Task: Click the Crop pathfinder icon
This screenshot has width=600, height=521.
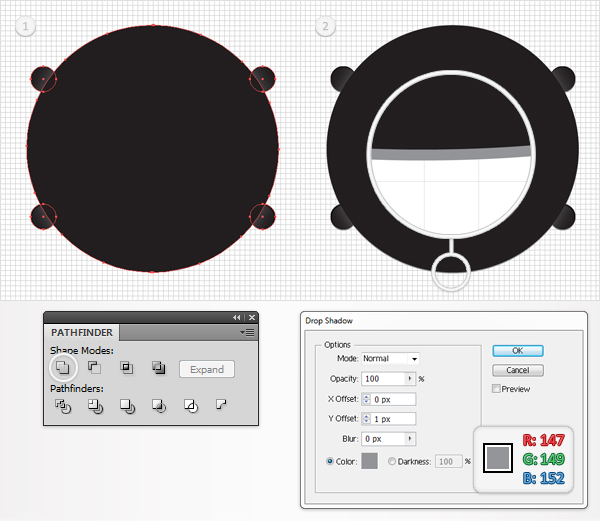Action: (159, 406)
